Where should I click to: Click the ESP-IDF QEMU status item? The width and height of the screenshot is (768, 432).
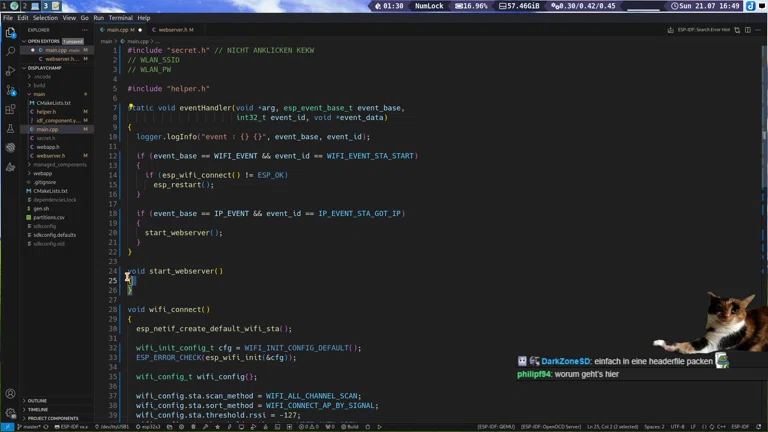point(496,427)
